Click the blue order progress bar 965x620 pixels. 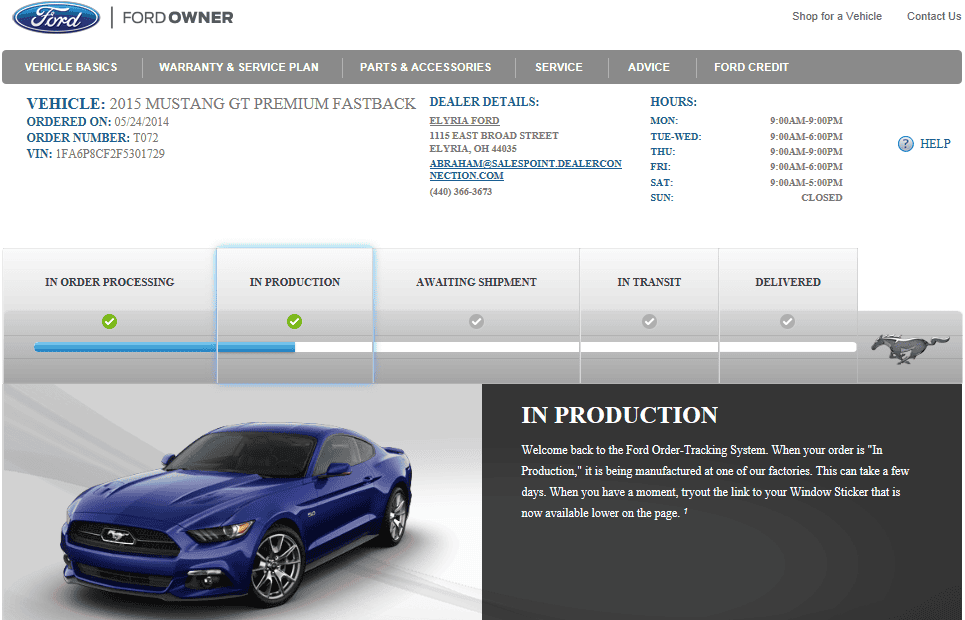(x=164, y=348)
